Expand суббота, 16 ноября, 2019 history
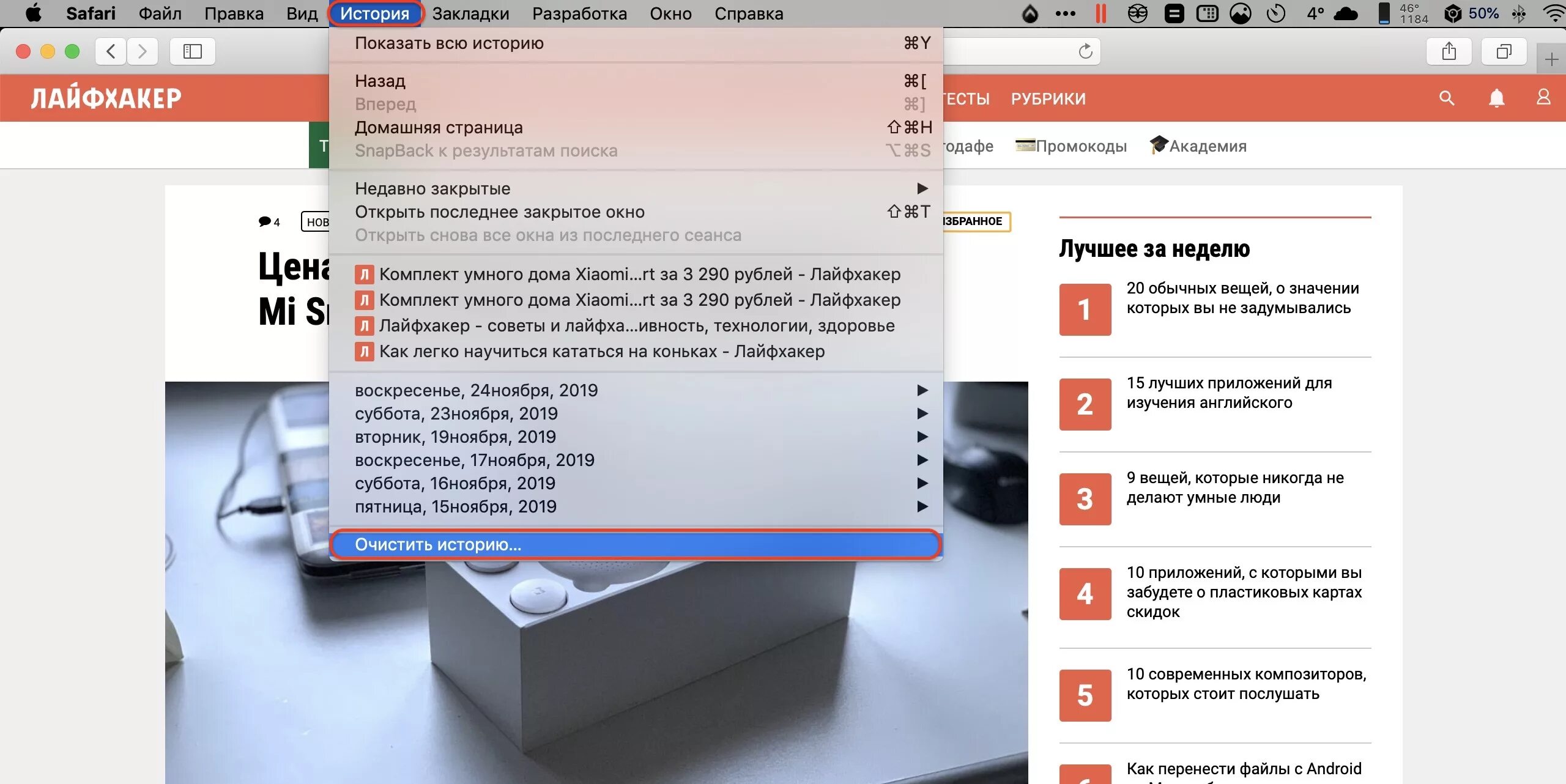Image resolution: width=1566 pixels, height=784 pixels. tap(636, 484)
